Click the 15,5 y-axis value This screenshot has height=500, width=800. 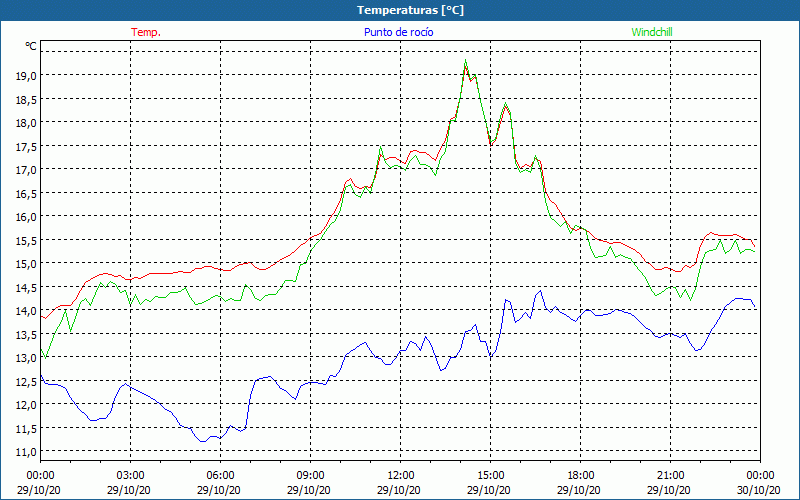click(x=26, y=240)
